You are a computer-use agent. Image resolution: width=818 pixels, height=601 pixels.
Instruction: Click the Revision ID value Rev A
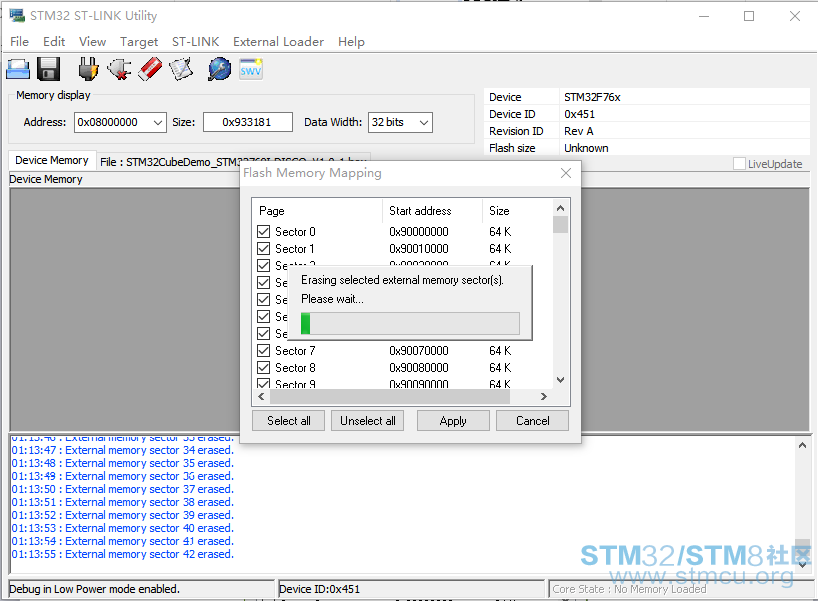pyautogui.click(x=579, y=131)
